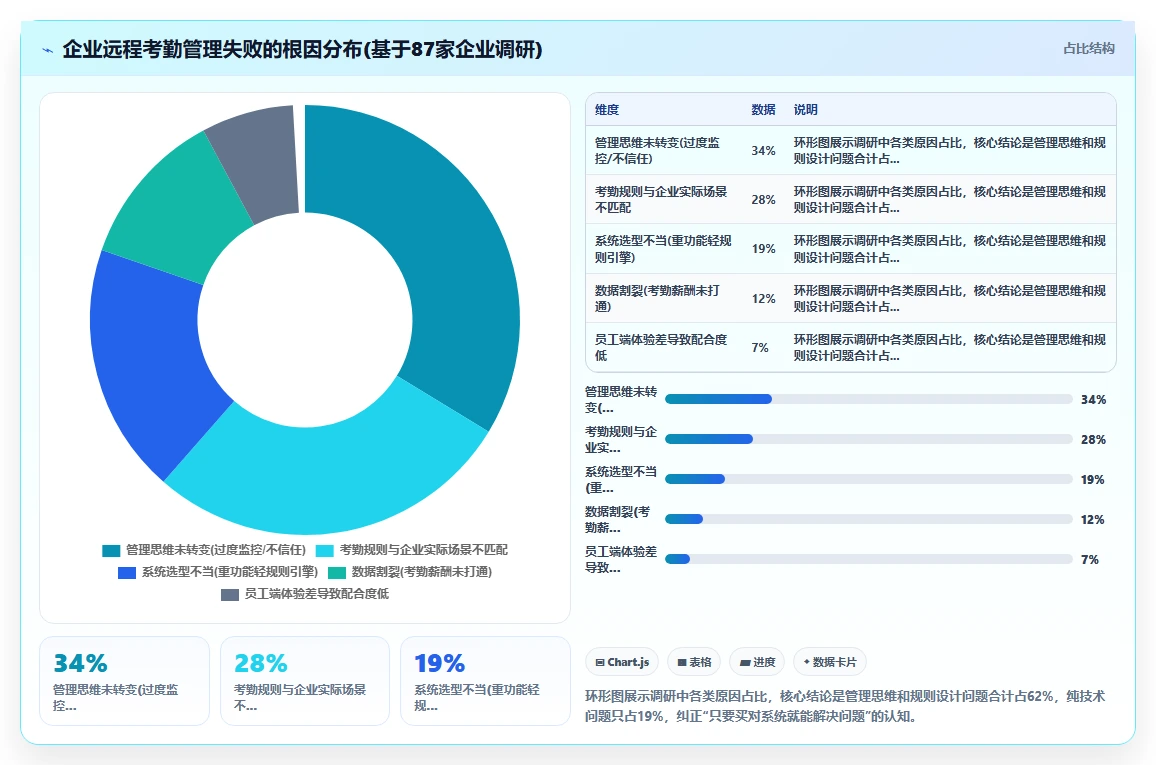Click legend text 管理思维未转变(过度监控/不信任)
1156x765 pixels.
pyautogui.click(x=216, y=550)
